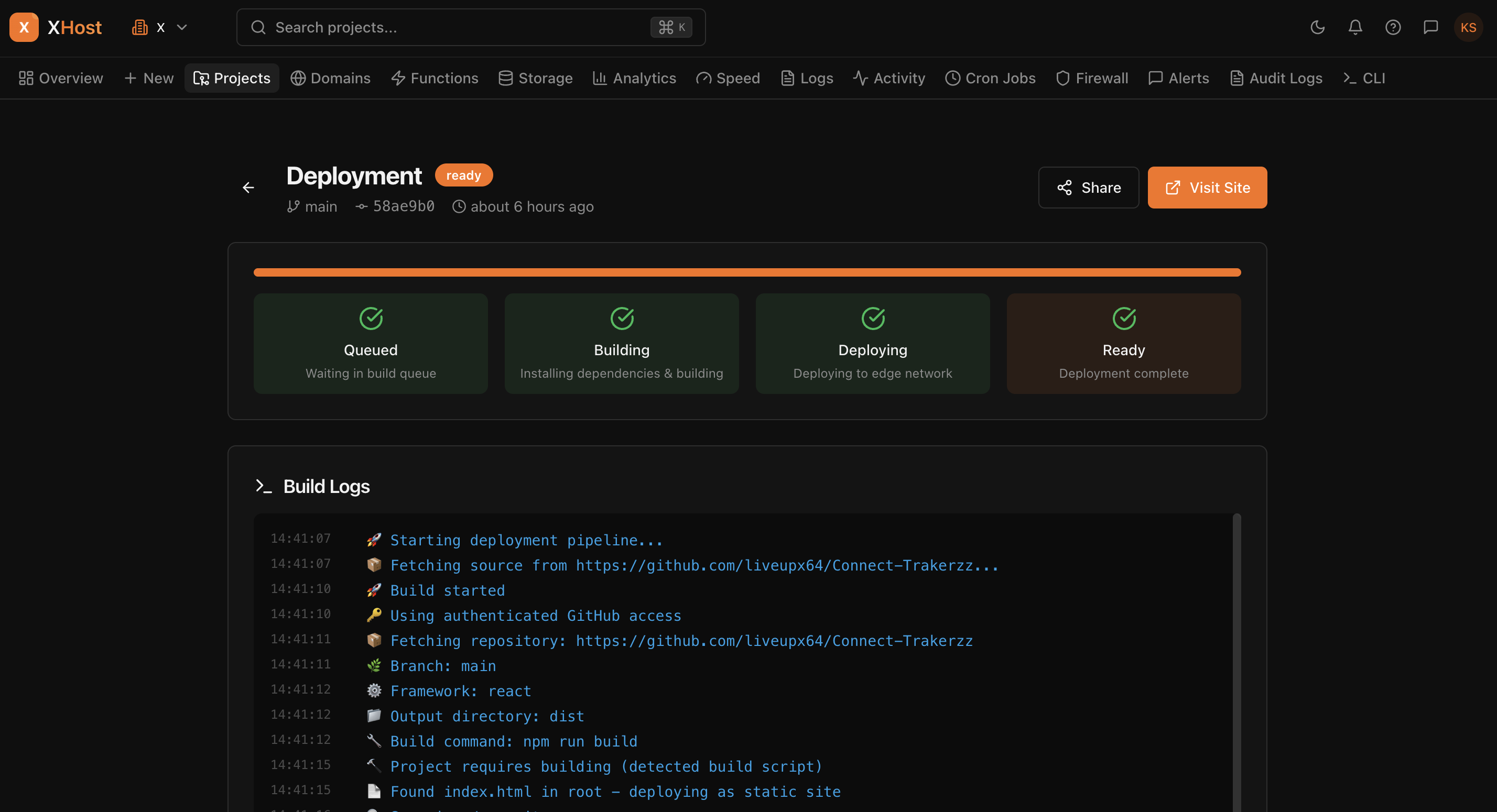Open the Speed insights page
1497x812 pixels.
click(728, 78)
